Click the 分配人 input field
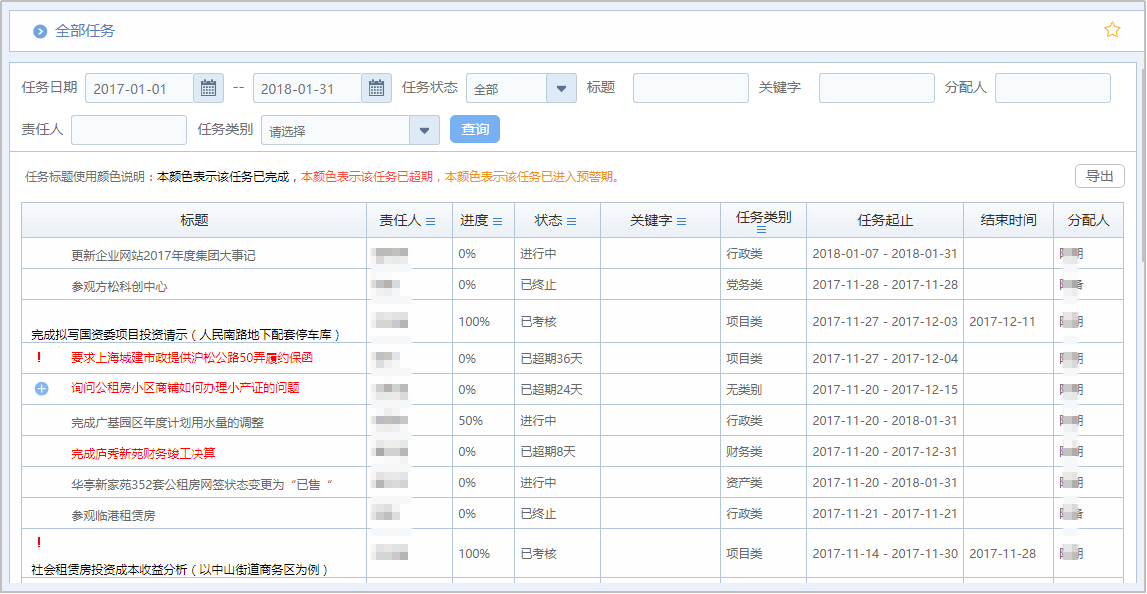The height and width of the screenshot is (594, 1147). (x=1052, y=88)
